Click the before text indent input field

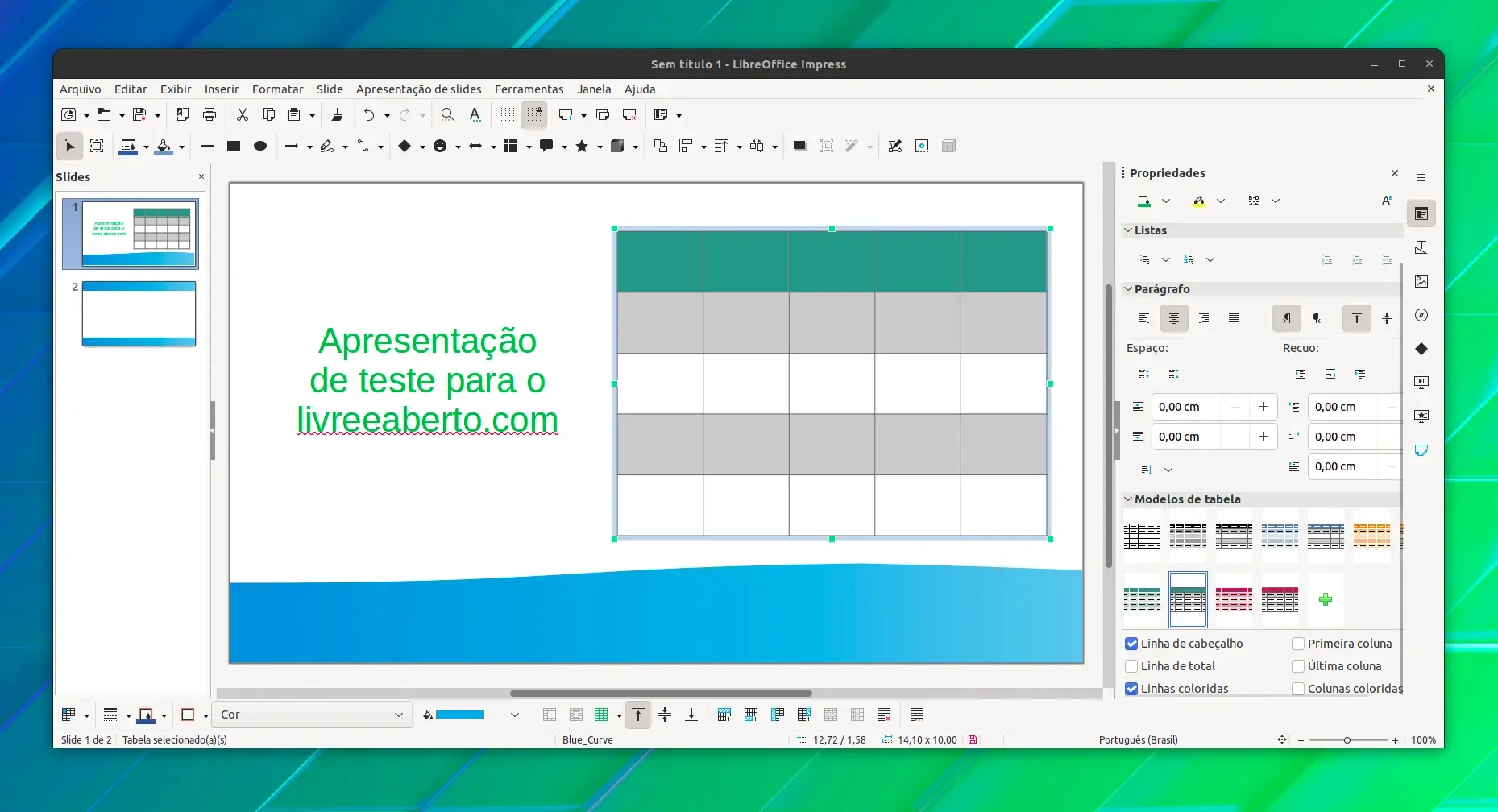coord(1344,407)
